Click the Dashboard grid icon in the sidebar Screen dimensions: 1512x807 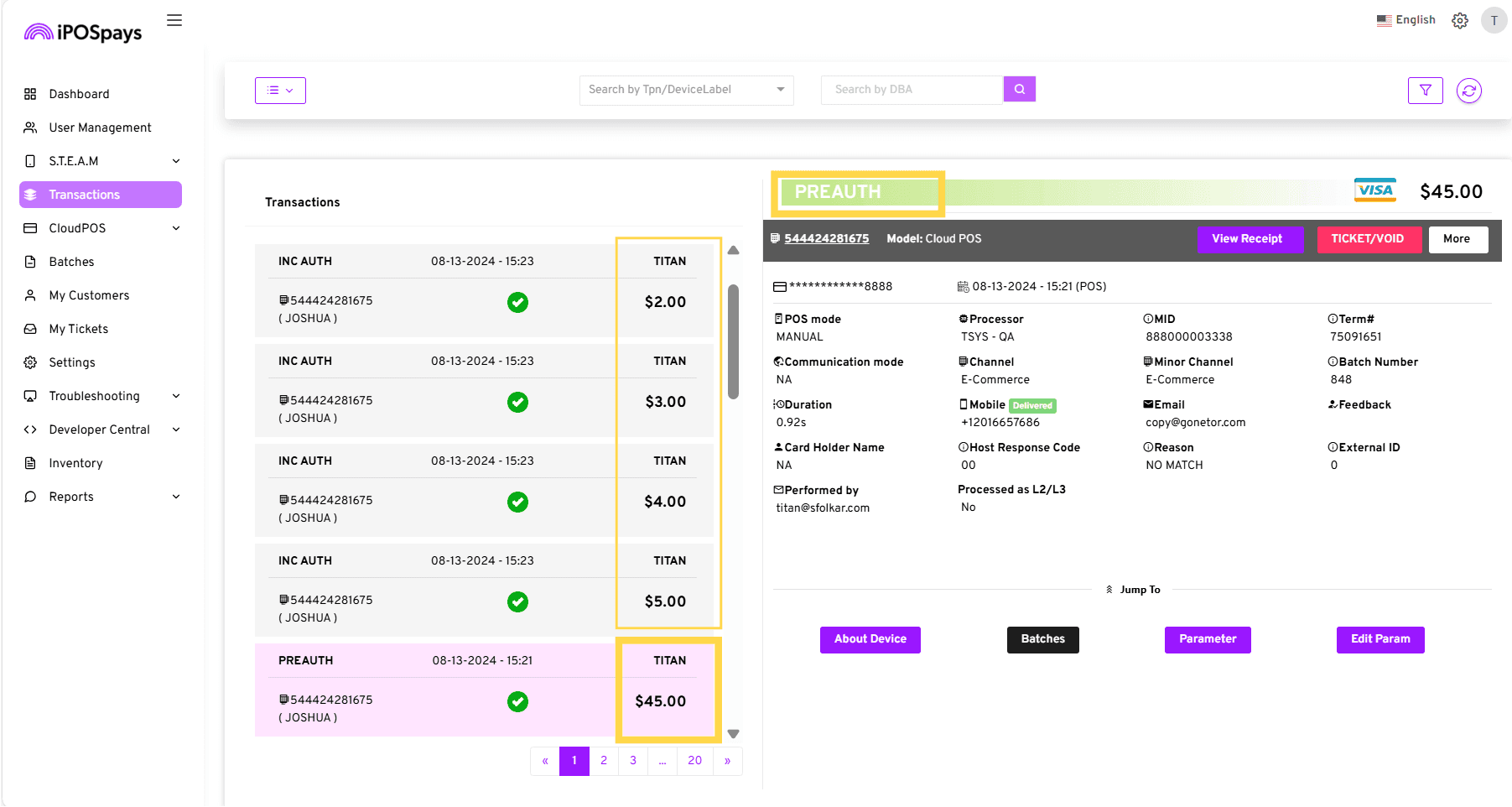30,94
